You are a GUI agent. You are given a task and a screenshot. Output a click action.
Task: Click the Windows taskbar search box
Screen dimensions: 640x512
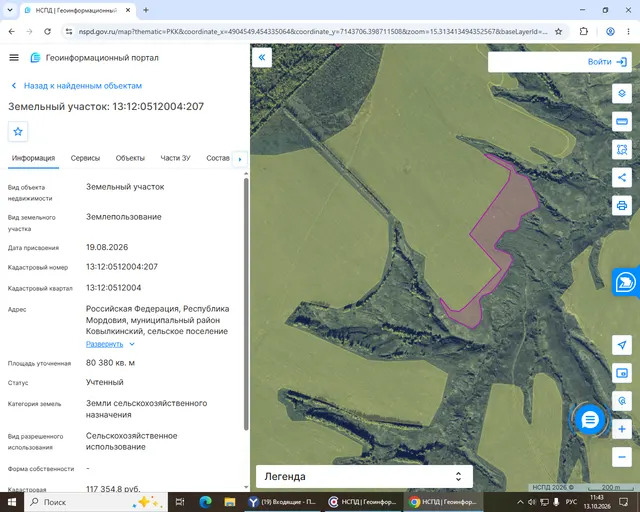point(96,502)
